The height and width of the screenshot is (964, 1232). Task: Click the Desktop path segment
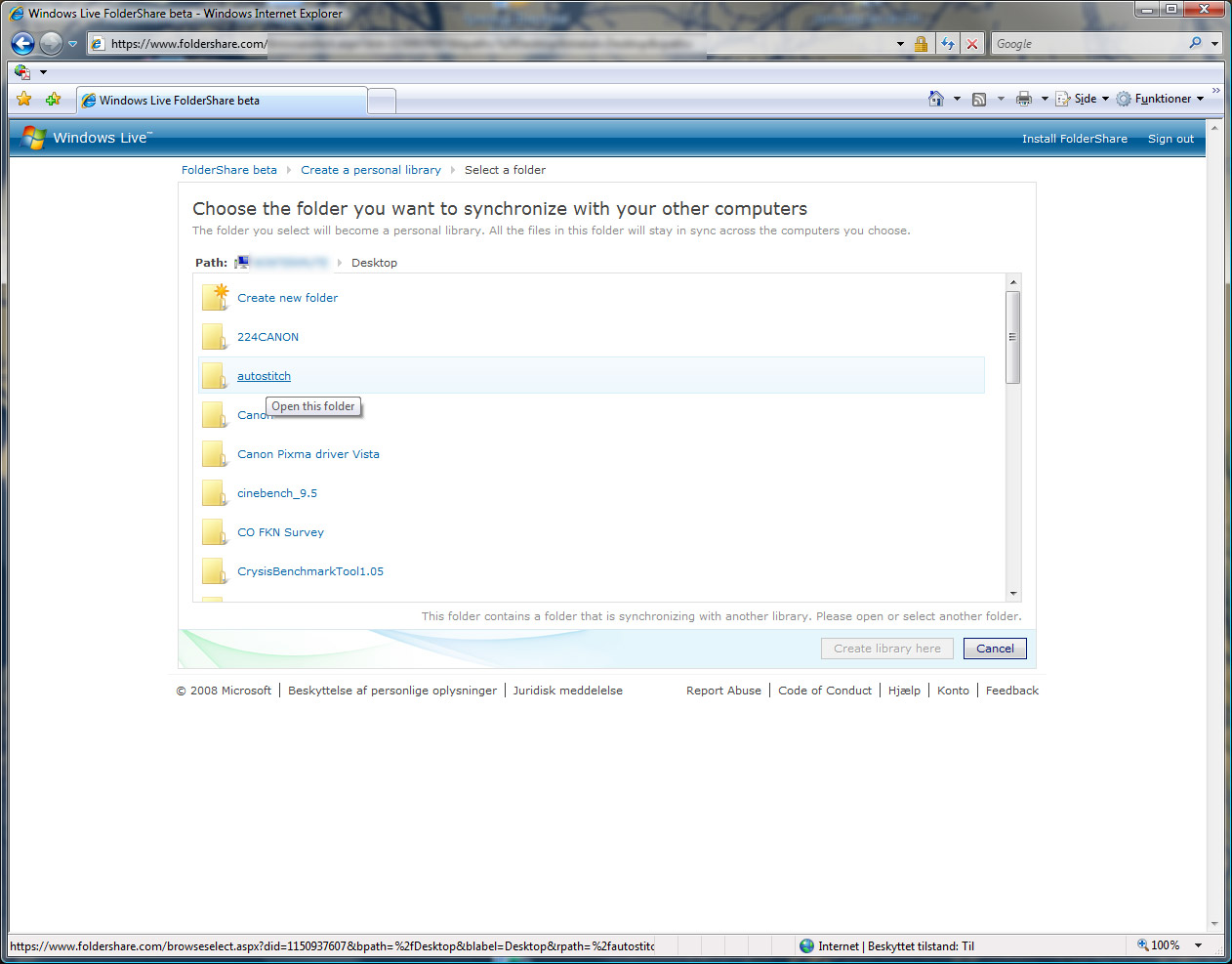coord(374,263)
